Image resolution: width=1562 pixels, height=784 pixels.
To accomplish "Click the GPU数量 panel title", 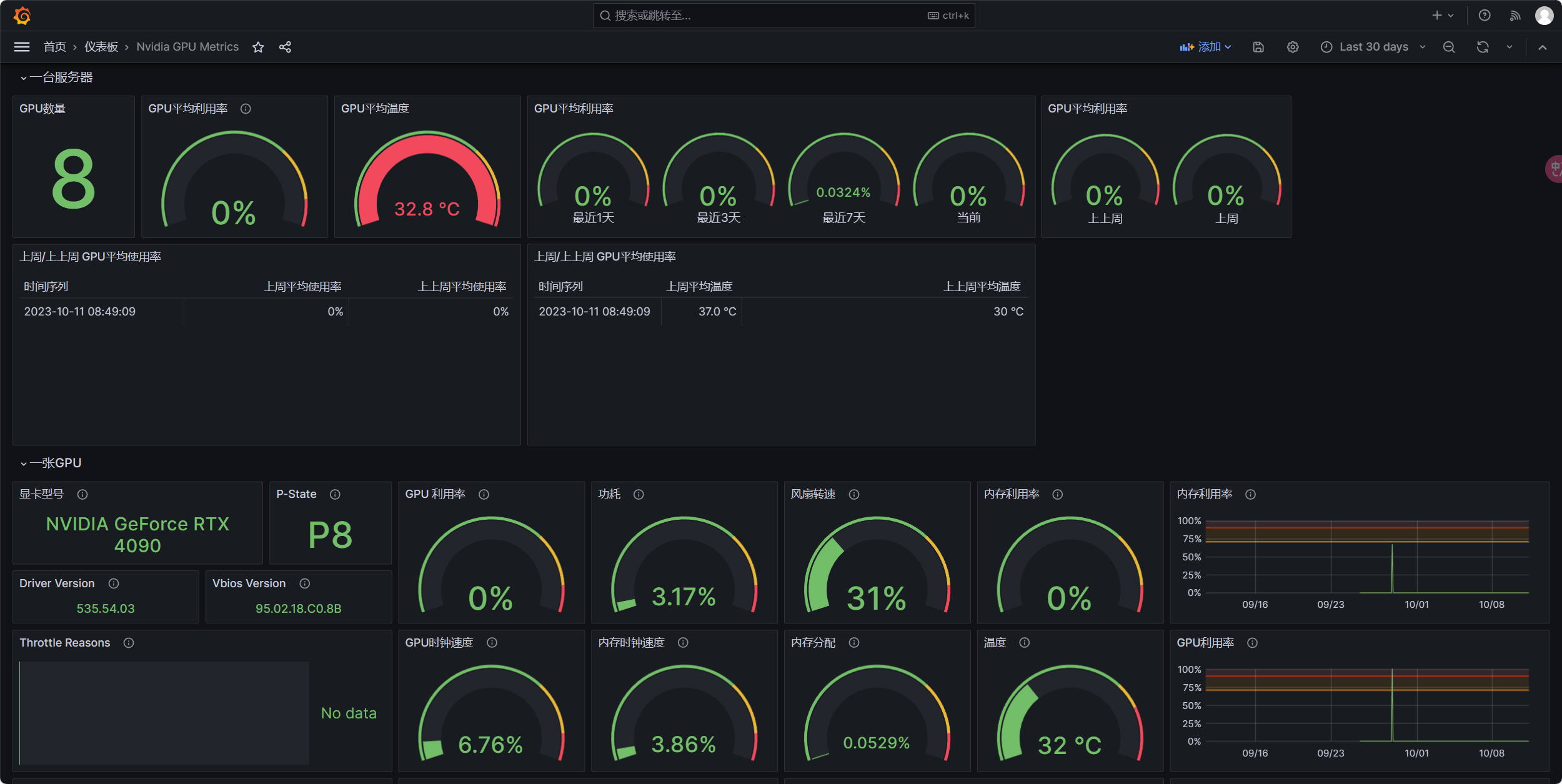I will click(x=42, y=109).
